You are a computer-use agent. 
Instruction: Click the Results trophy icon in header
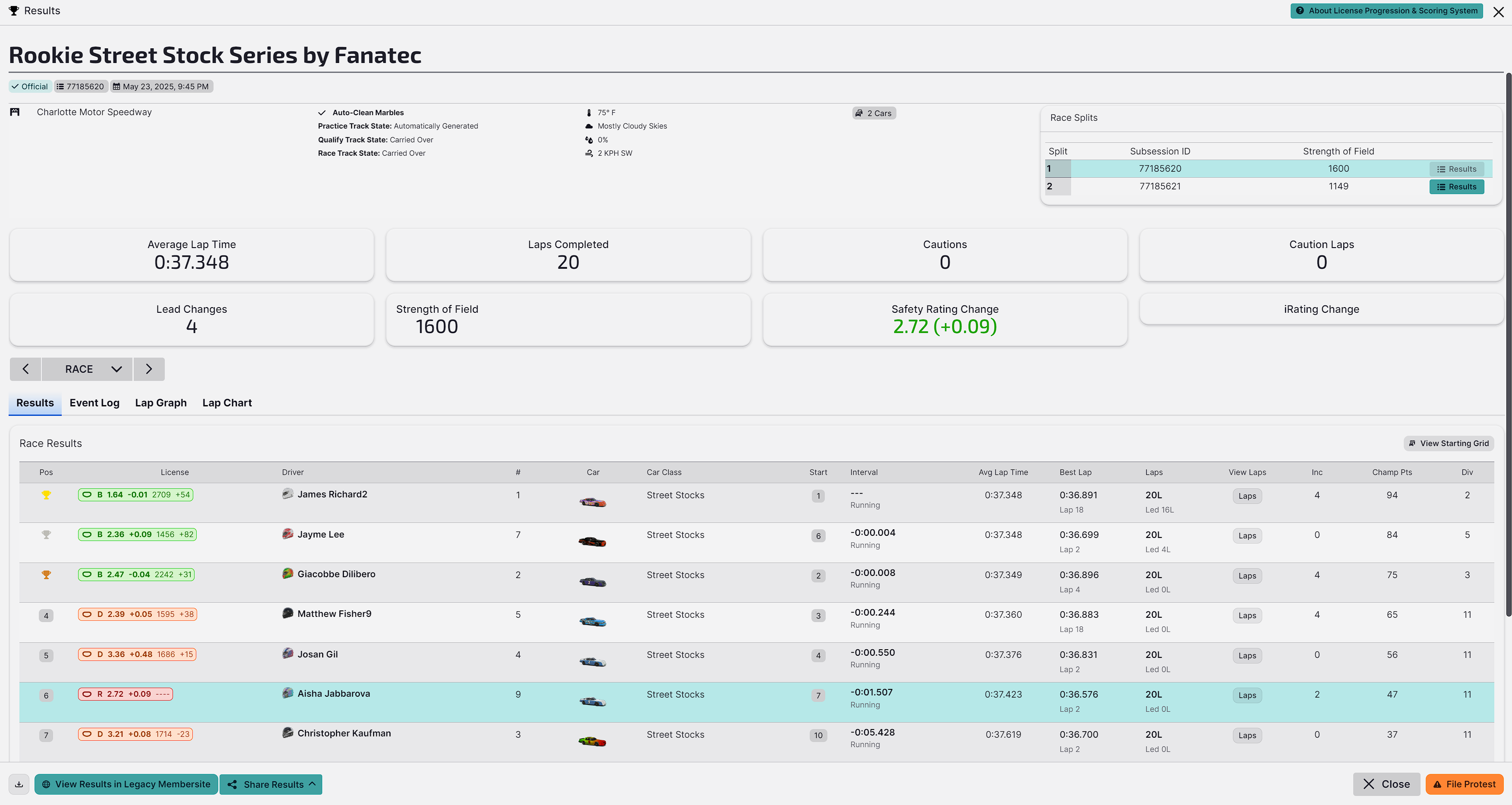14,10
